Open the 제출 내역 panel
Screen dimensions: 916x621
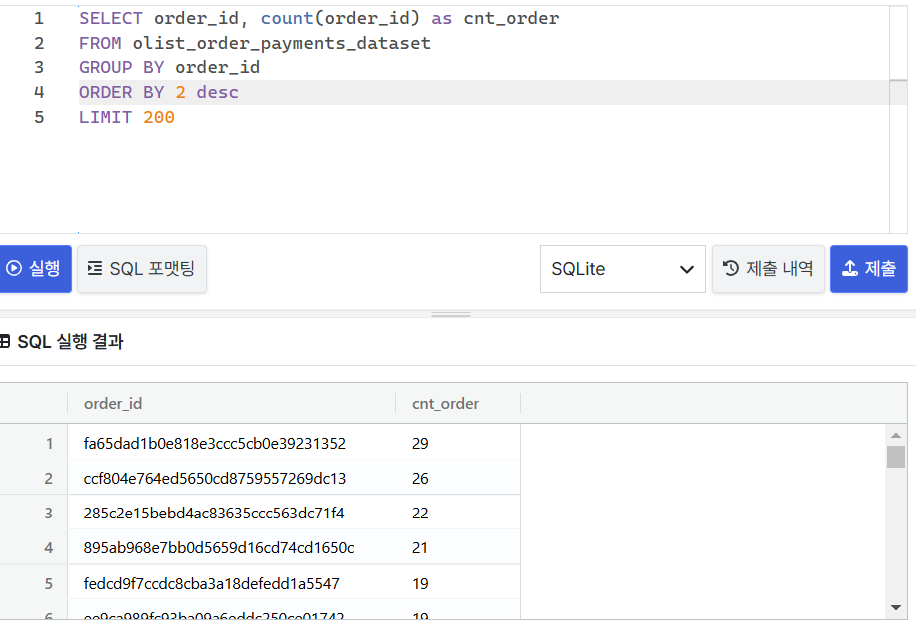[768, 268]
